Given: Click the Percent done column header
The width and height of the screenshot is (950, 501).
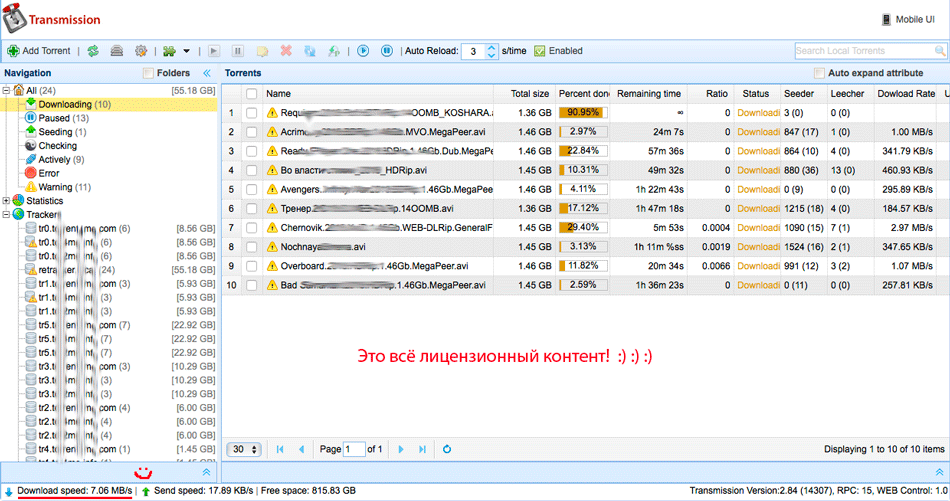Looking at the screenshot, I should [x=584, y=94].
